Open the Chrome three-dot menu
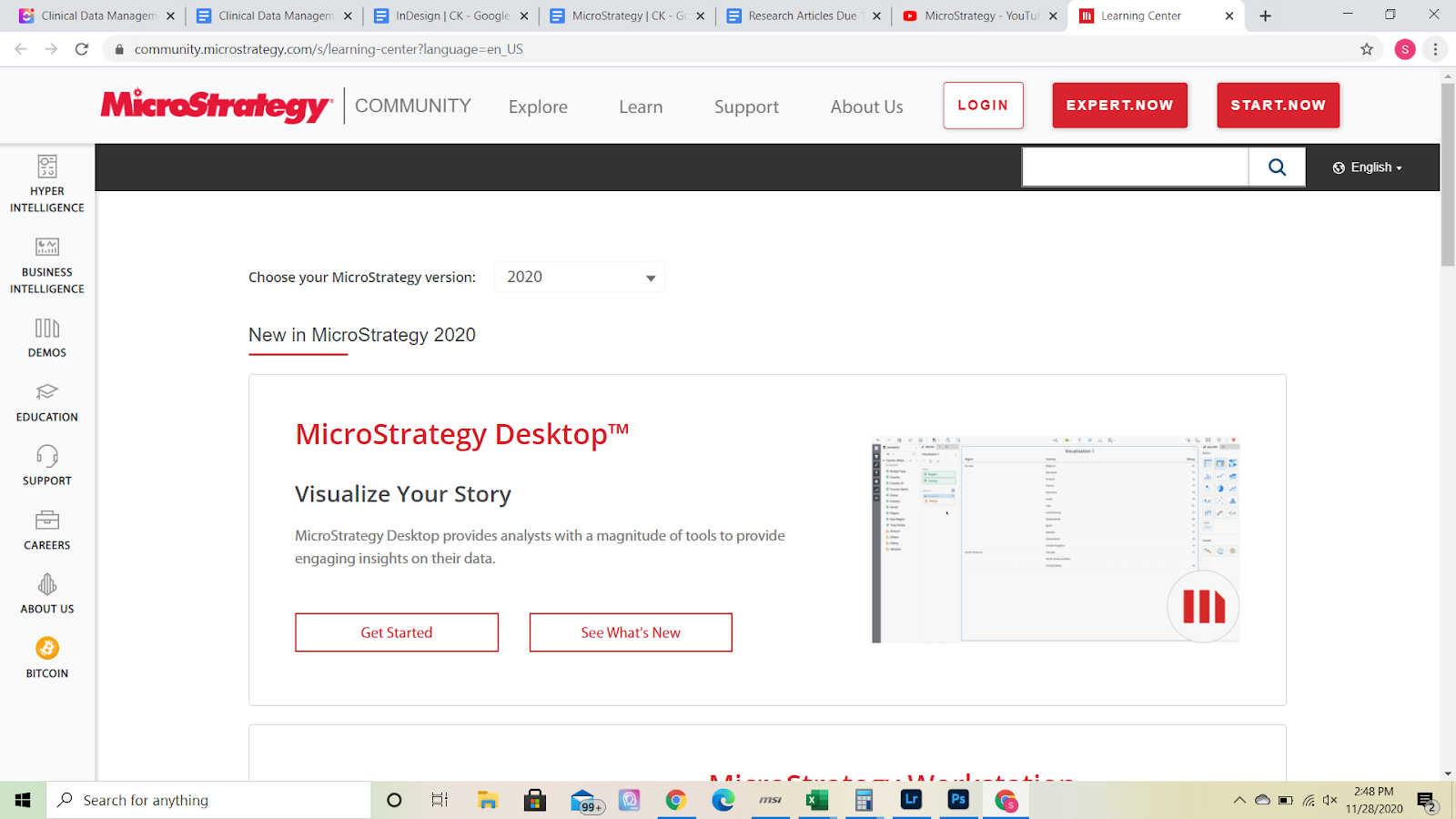 point(1435,49)
